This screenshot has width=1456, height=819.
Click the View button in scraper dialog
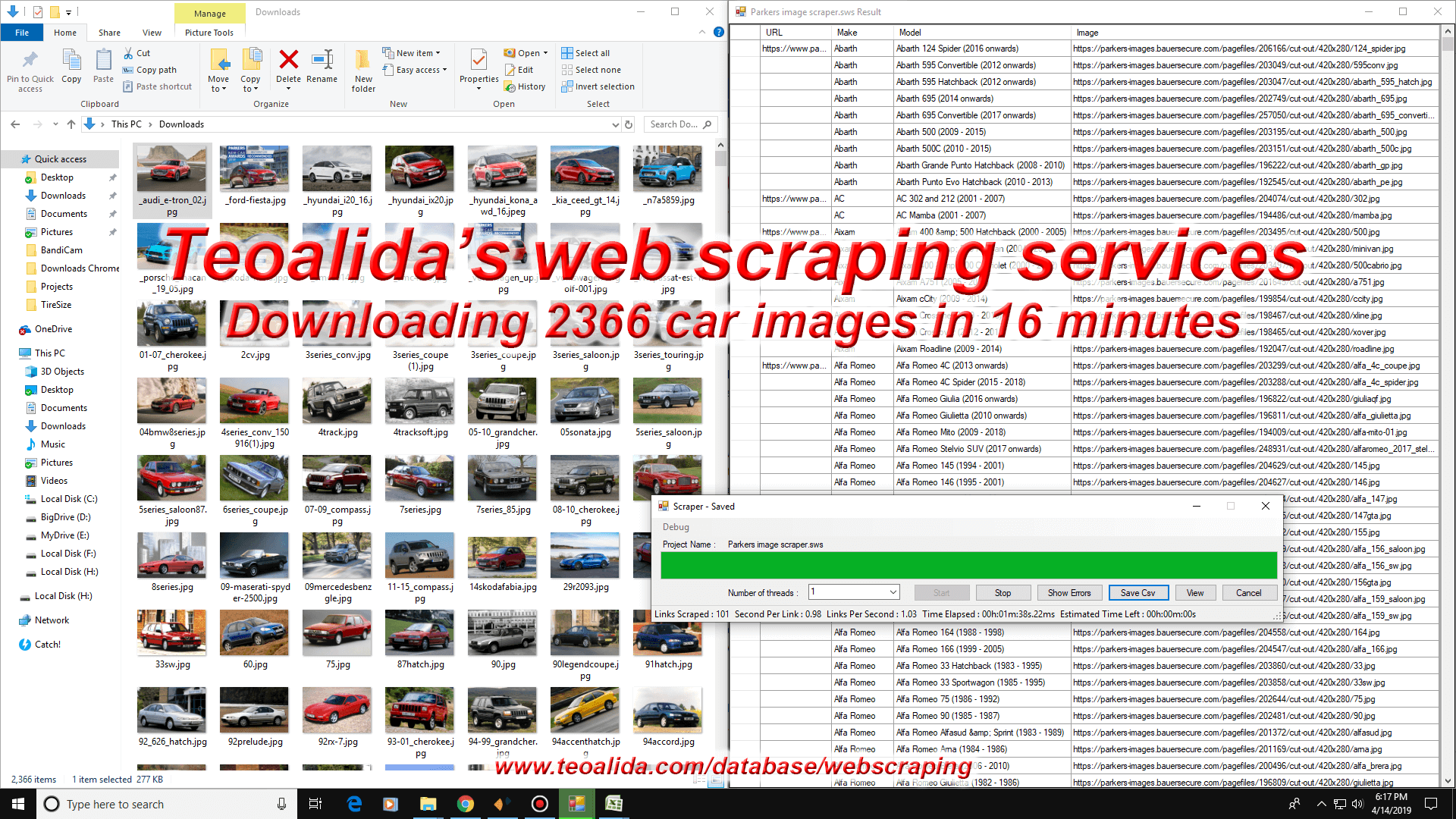point(1196,592)
